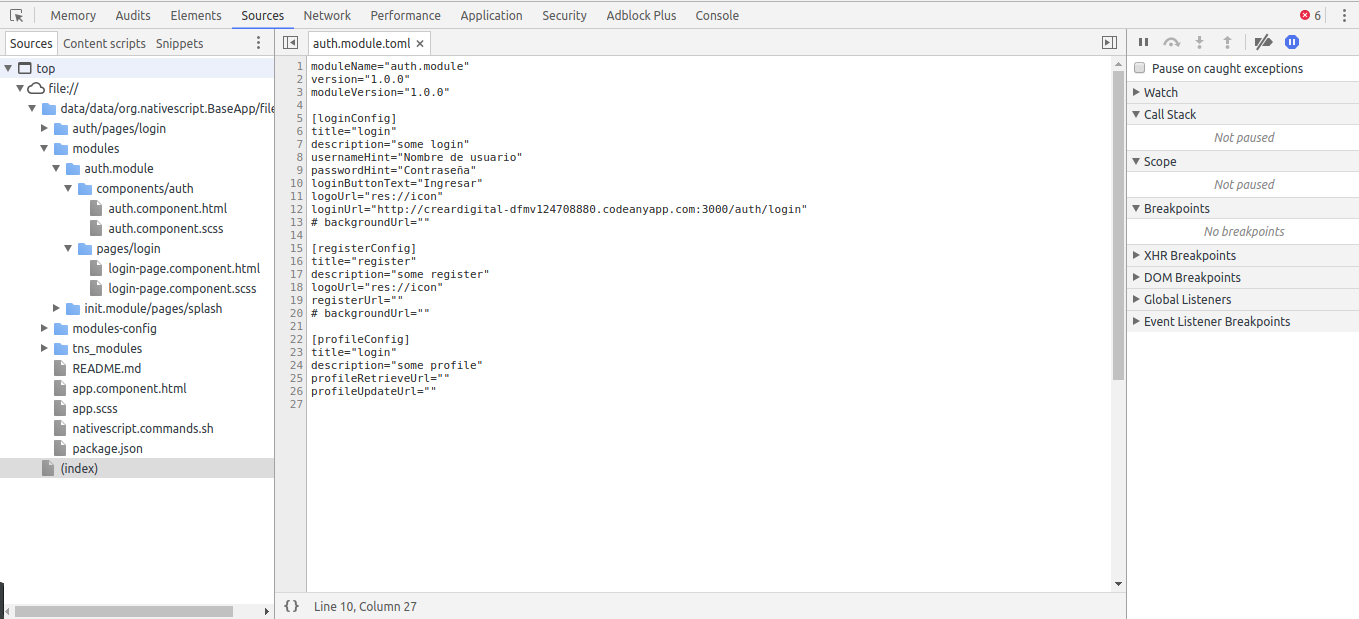The height and width of the screenshot is (619, 1359).
Task: Hide the navigator pane toggle icon
Action: pos(290,43)
